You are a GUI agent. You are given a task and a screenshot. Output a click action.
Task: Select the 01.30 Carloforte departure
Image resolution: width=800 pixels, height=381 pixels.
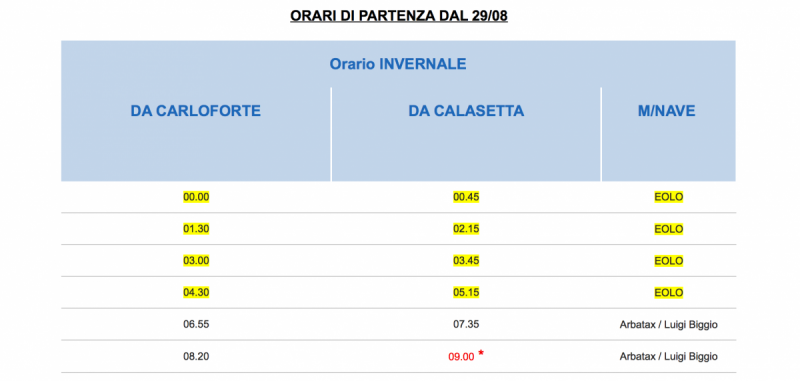click(x=196, y=229)
